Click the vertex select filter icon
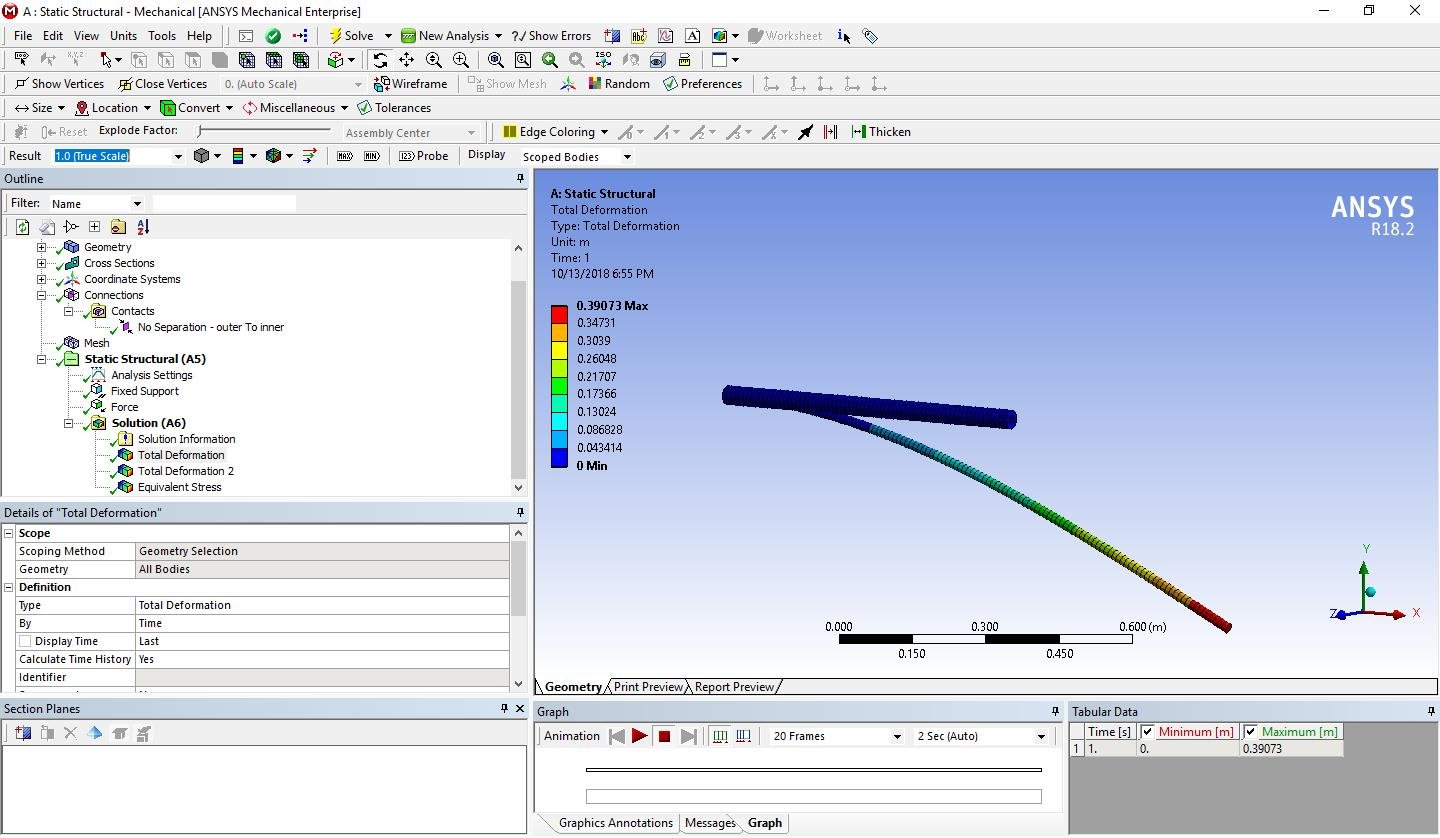 click(x=138, y=60)
